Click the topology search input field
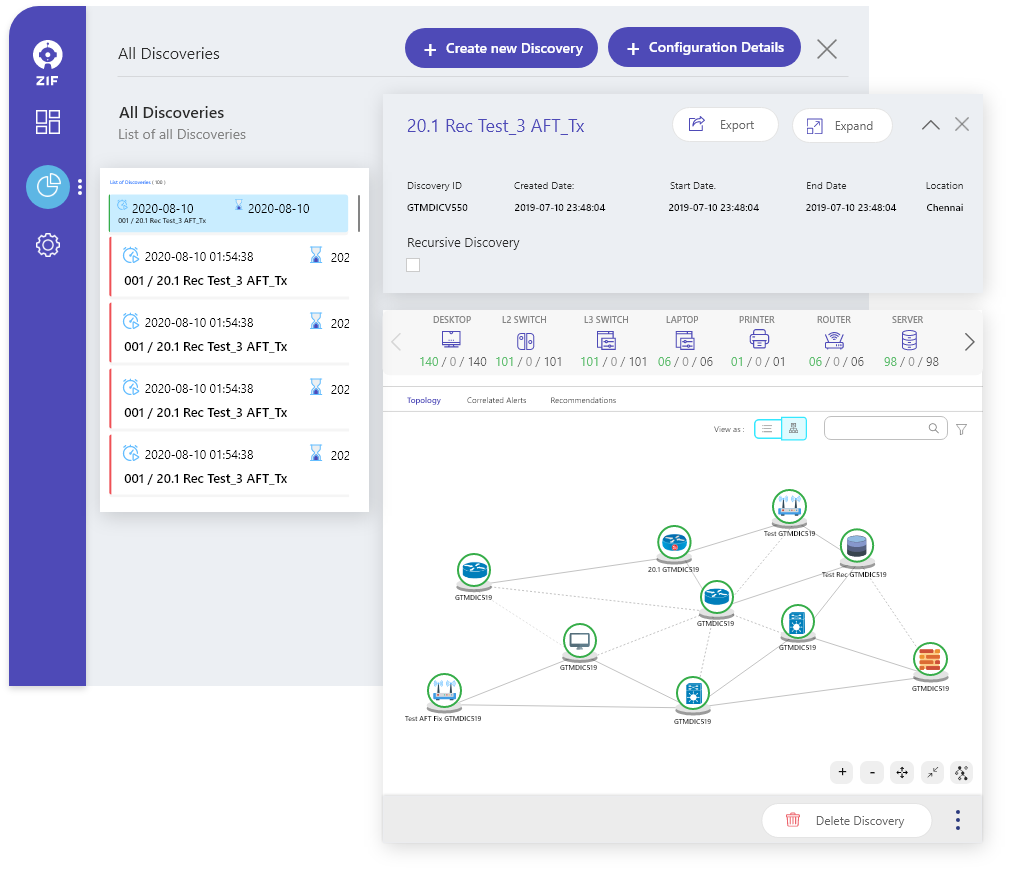Viewport: 1015px width, 877px height. [x=875, y=428]
